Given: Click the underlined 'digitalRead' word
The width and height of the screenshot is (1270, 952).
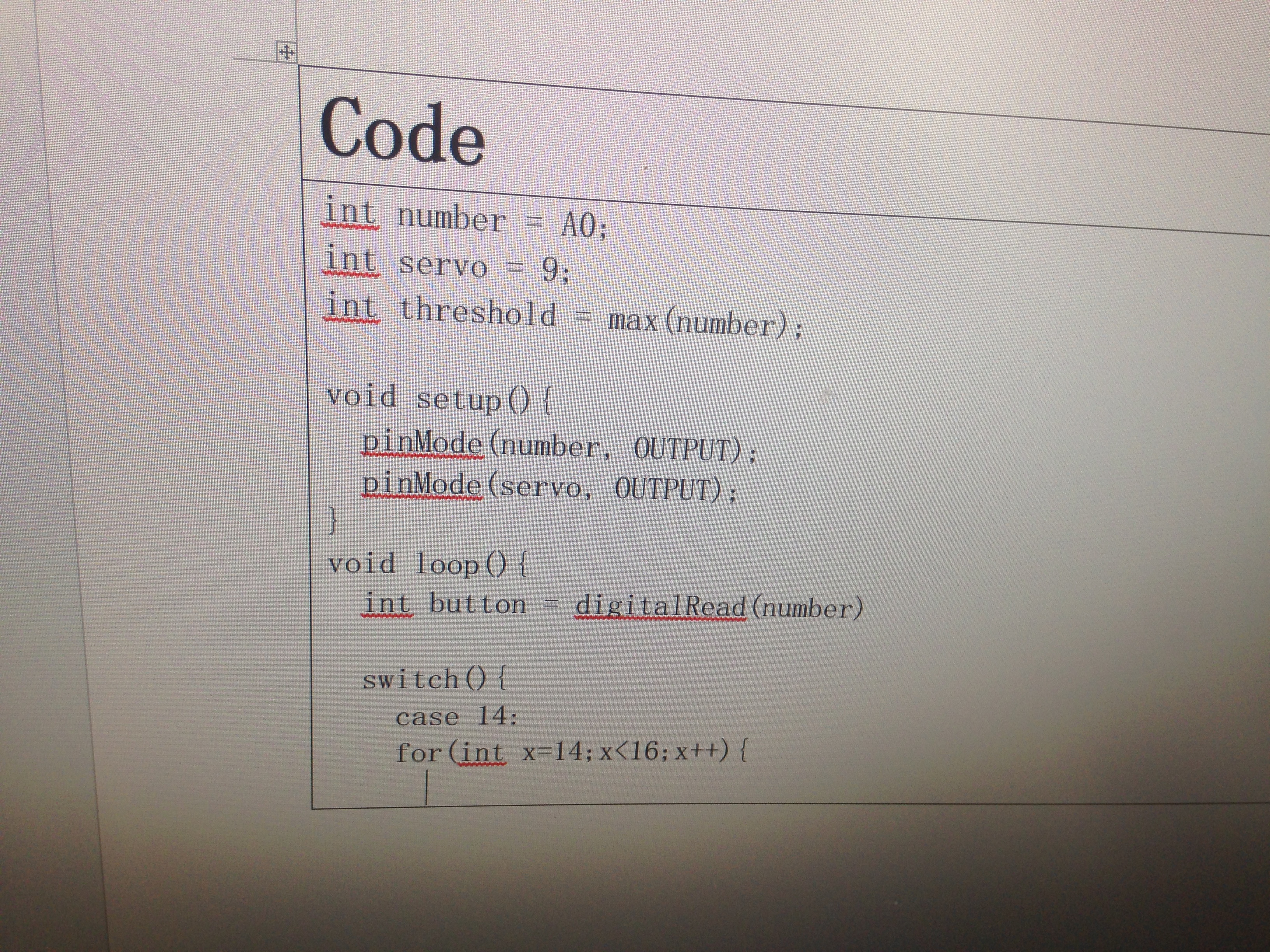Looking at the screenshot, I should [660, 607].
